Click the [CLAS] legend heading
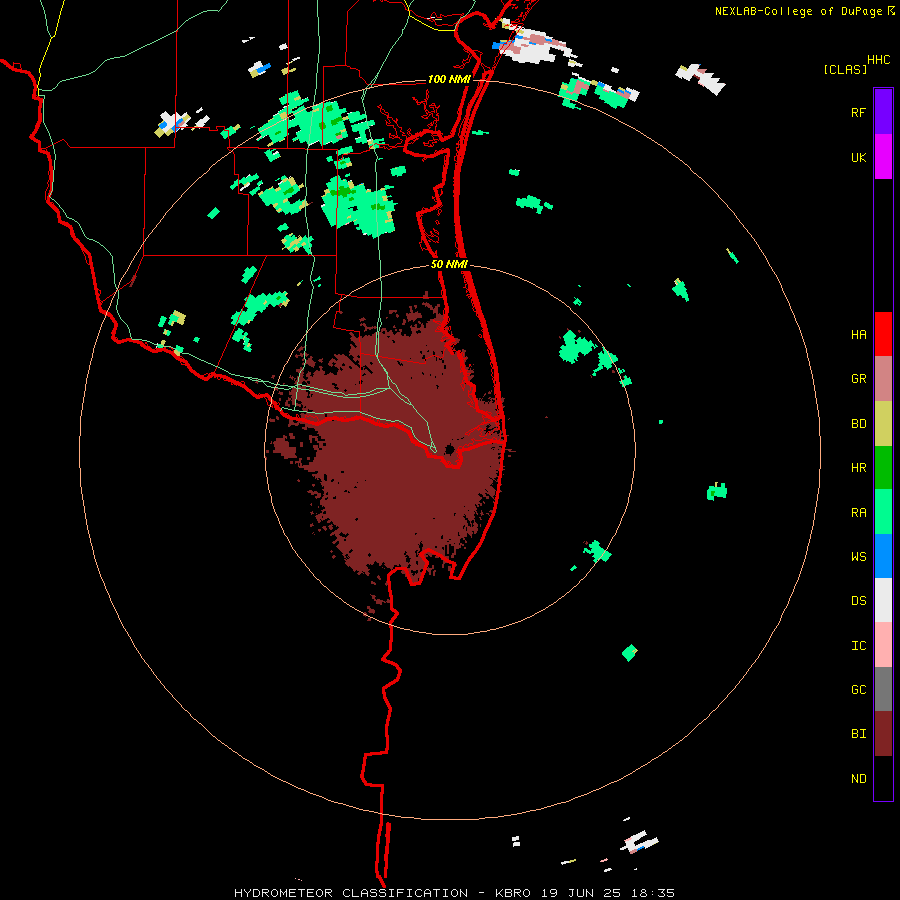 click(x=845, y=69)
